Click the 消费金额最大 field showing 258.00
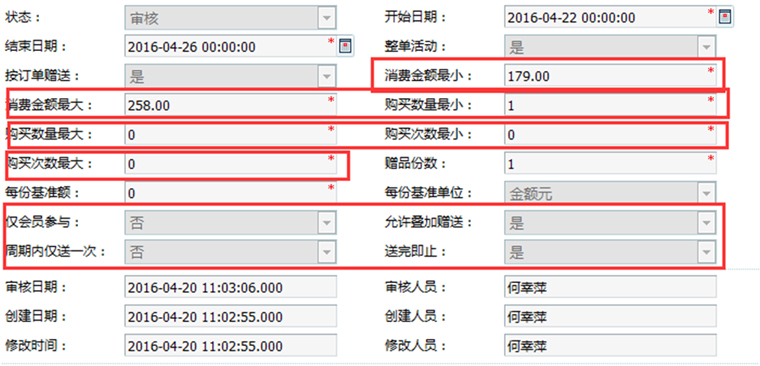The height and width of the screenshot is (366, 760). 230,105
